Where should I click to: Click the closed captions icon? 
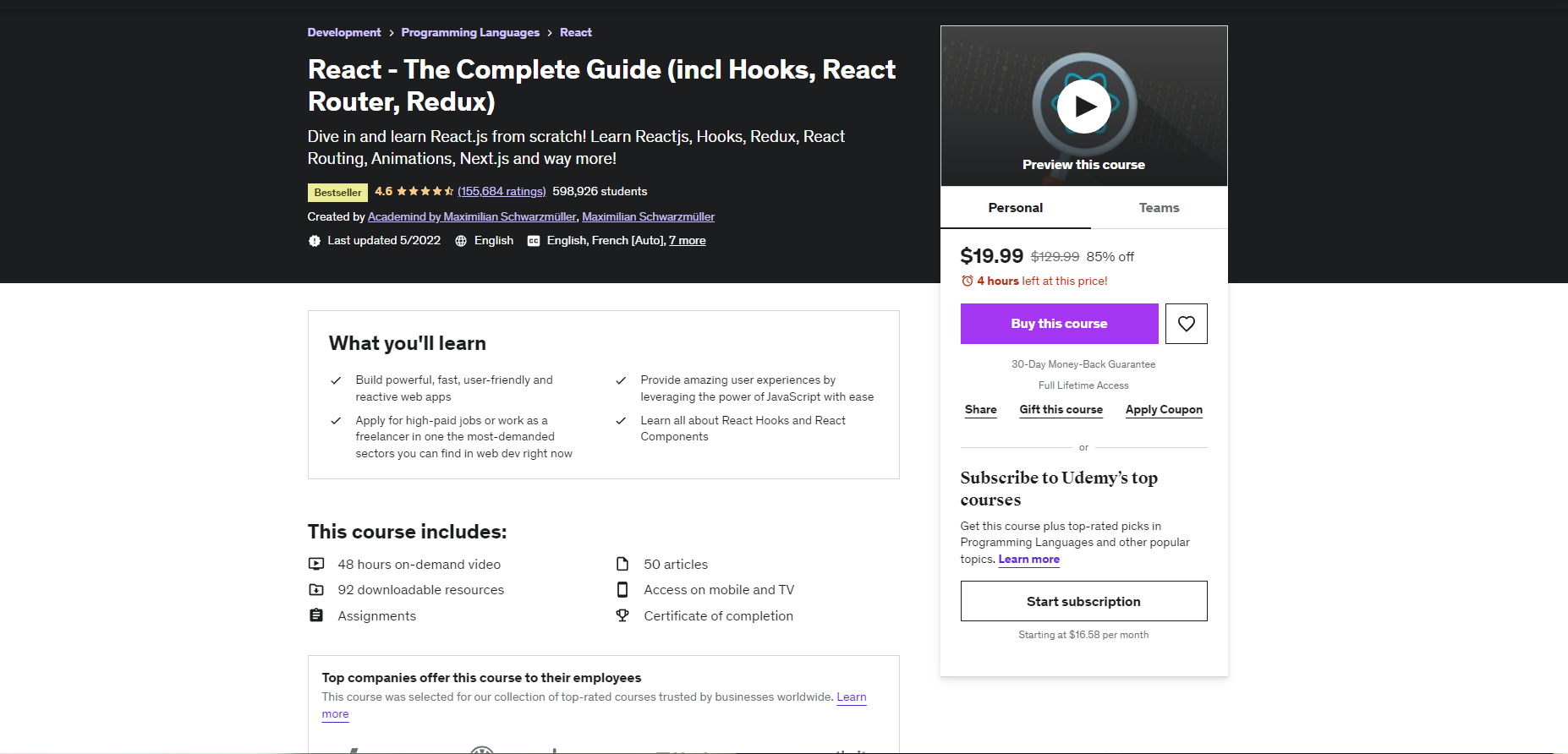pyautogui.click(x=534, y=241)
